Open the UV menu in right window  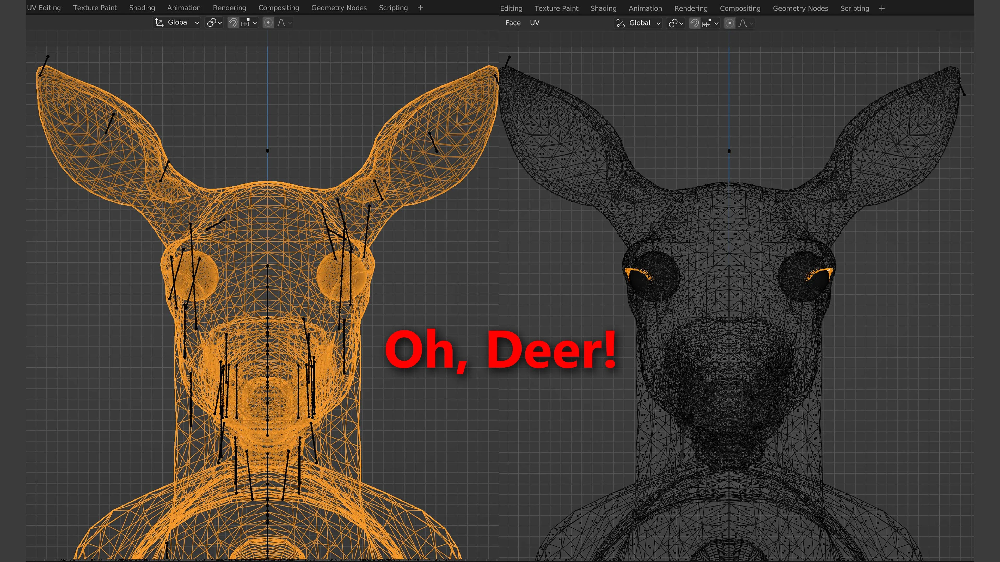(534, 23)
